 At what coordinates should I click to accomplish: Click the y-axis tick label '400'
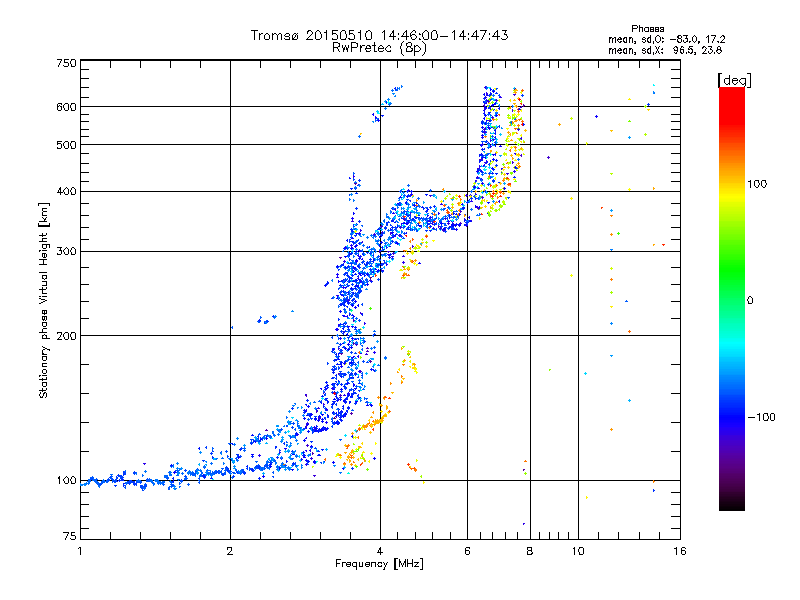(x=66, y=191)
